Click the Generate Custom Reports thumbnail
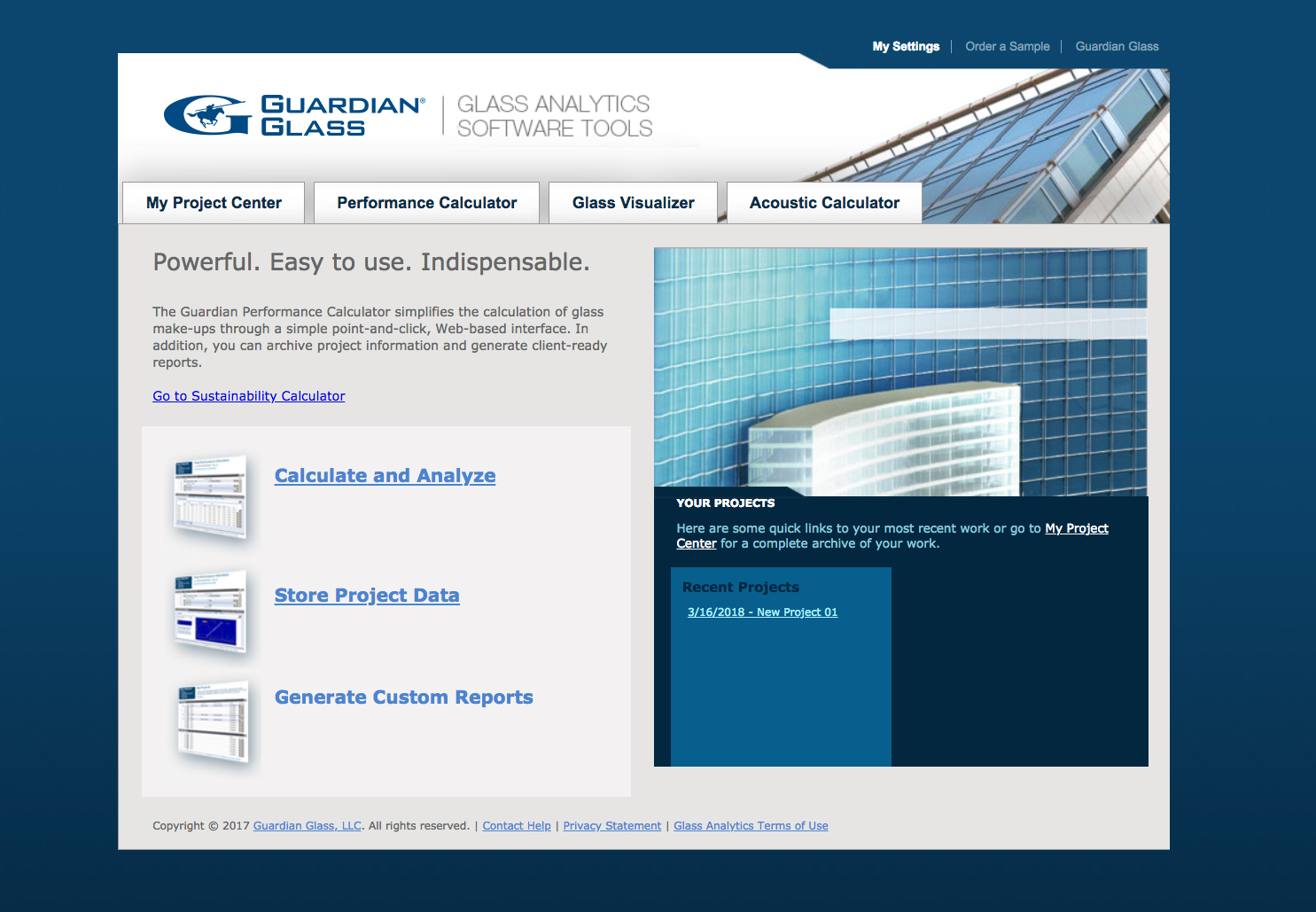 pos(213,723)
